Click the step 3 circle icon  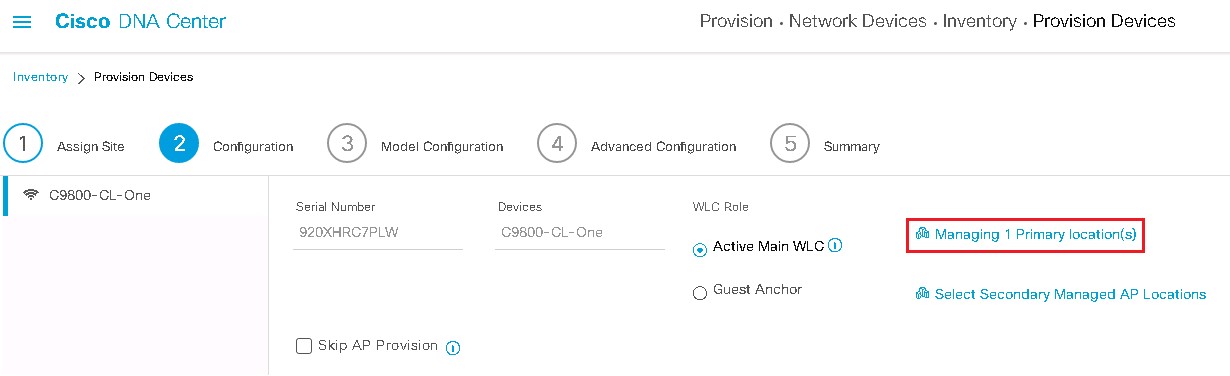coord(346,144)
